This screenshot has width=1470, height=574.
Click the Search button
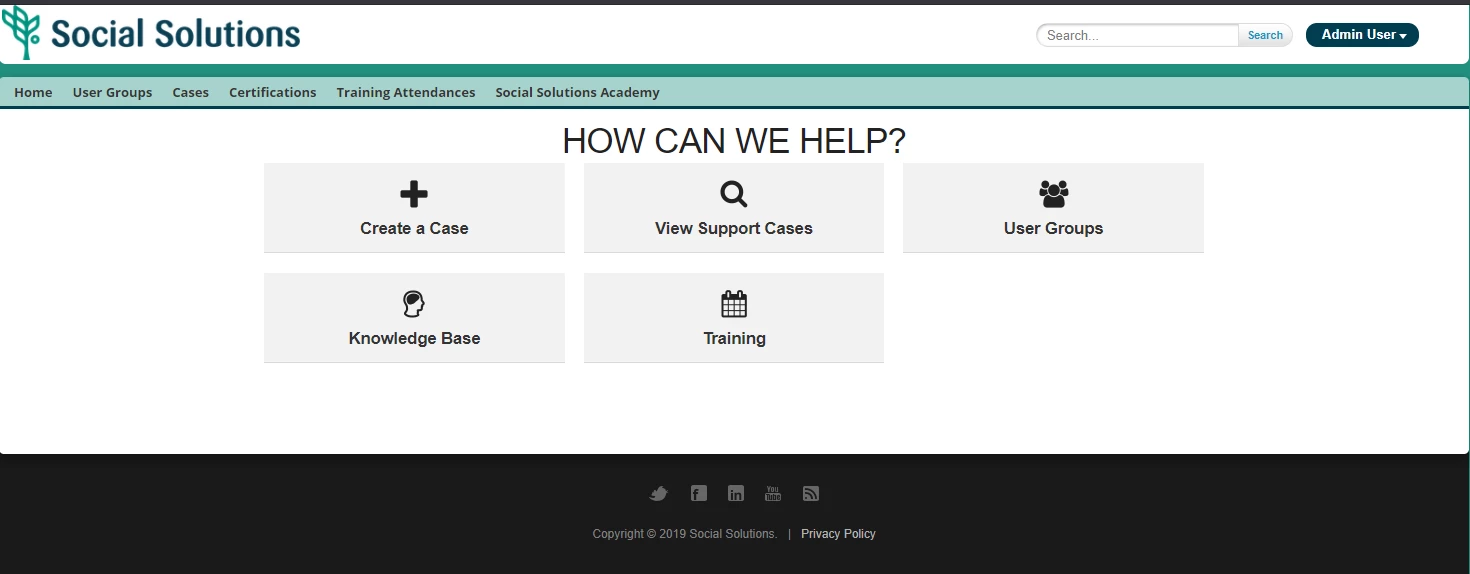tap(1265, 35)
